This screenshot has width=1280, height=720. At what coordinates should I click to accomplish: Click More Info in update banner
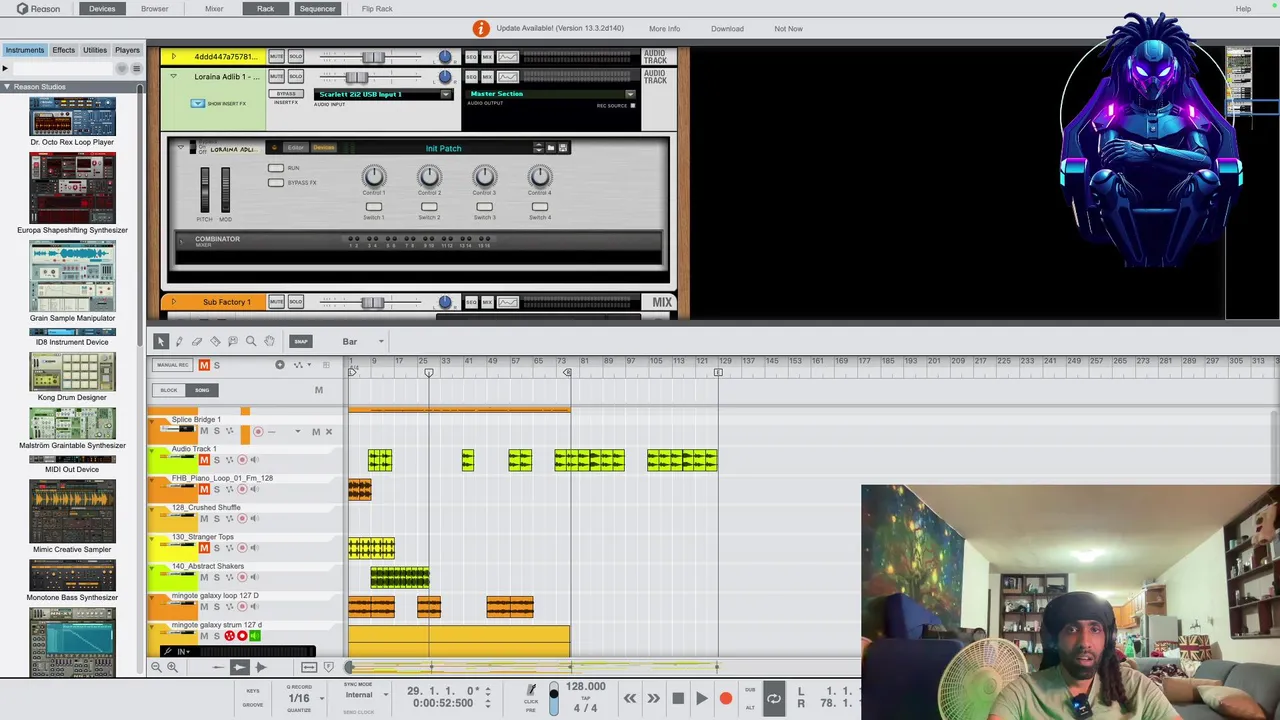tap(664, 29)
